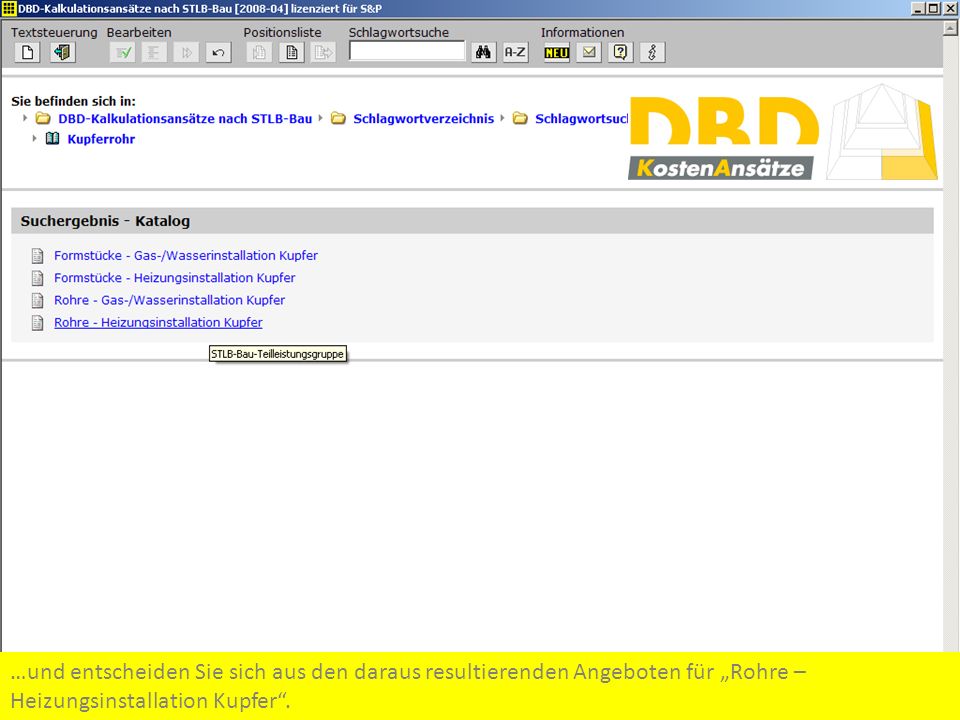This screenshot has height=720, width=960.
Task: Click the application icon in title bar
Action: (x=9, y=9)
